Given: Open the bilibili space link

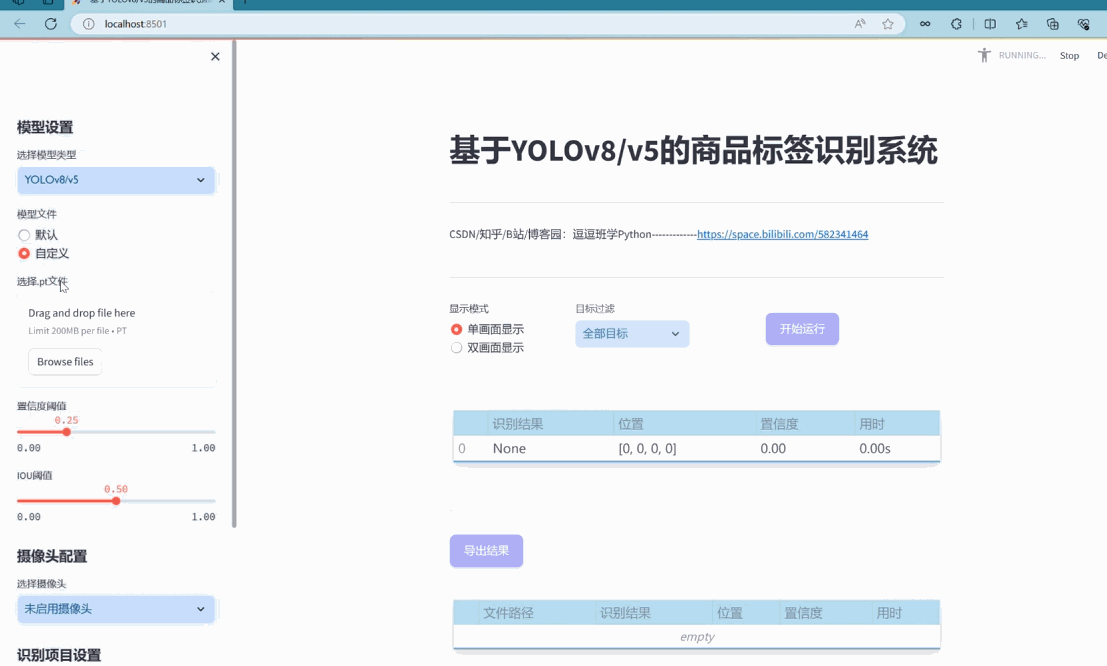Looking at the screenshot, I should coord(782,234).
